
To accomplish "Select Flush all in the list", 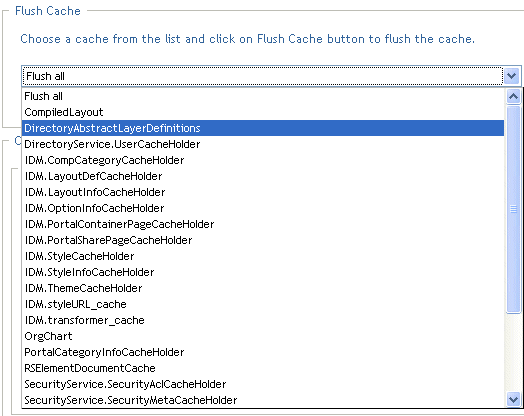I will 263,96.
